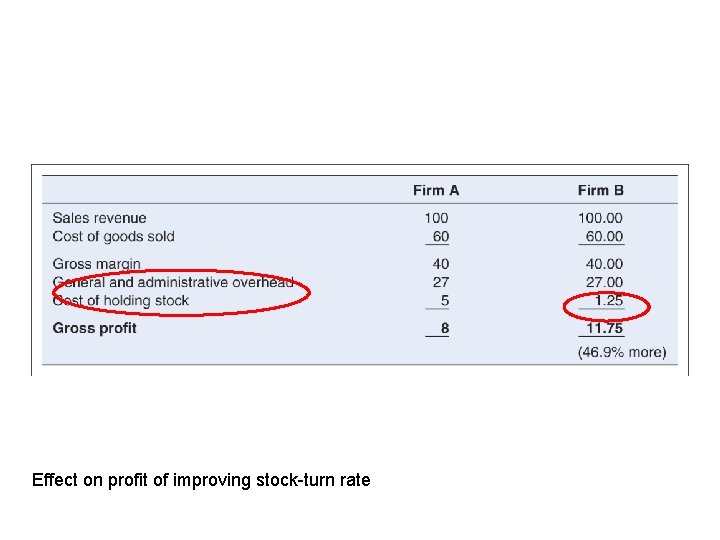The image size is (720, 540).
Task: Select Firm B's gross profit value 11.75
Action: 604,328
